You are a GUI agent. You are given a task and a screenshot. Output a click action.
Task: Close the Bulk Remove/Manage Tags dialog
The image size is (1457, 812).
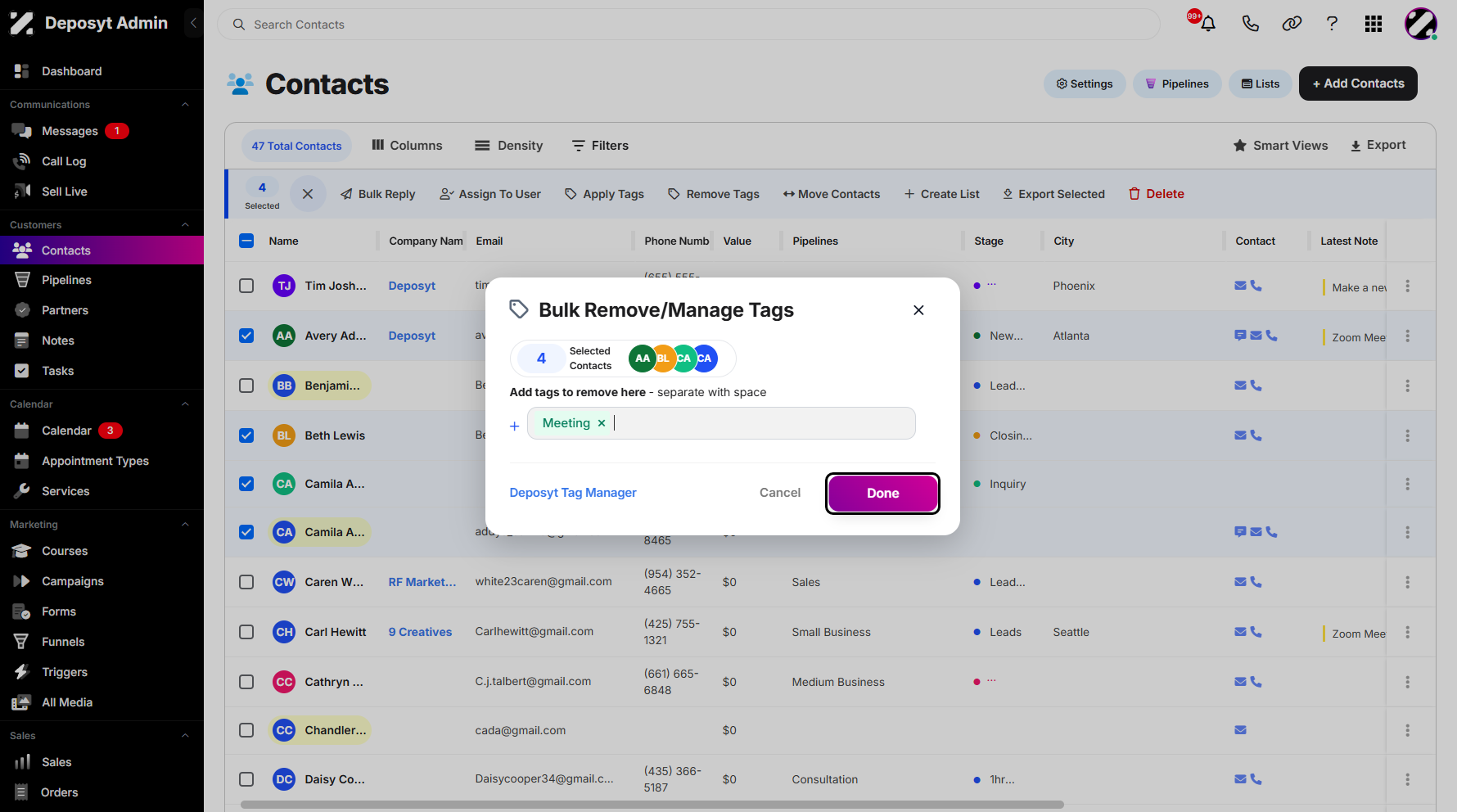(918, 310)
